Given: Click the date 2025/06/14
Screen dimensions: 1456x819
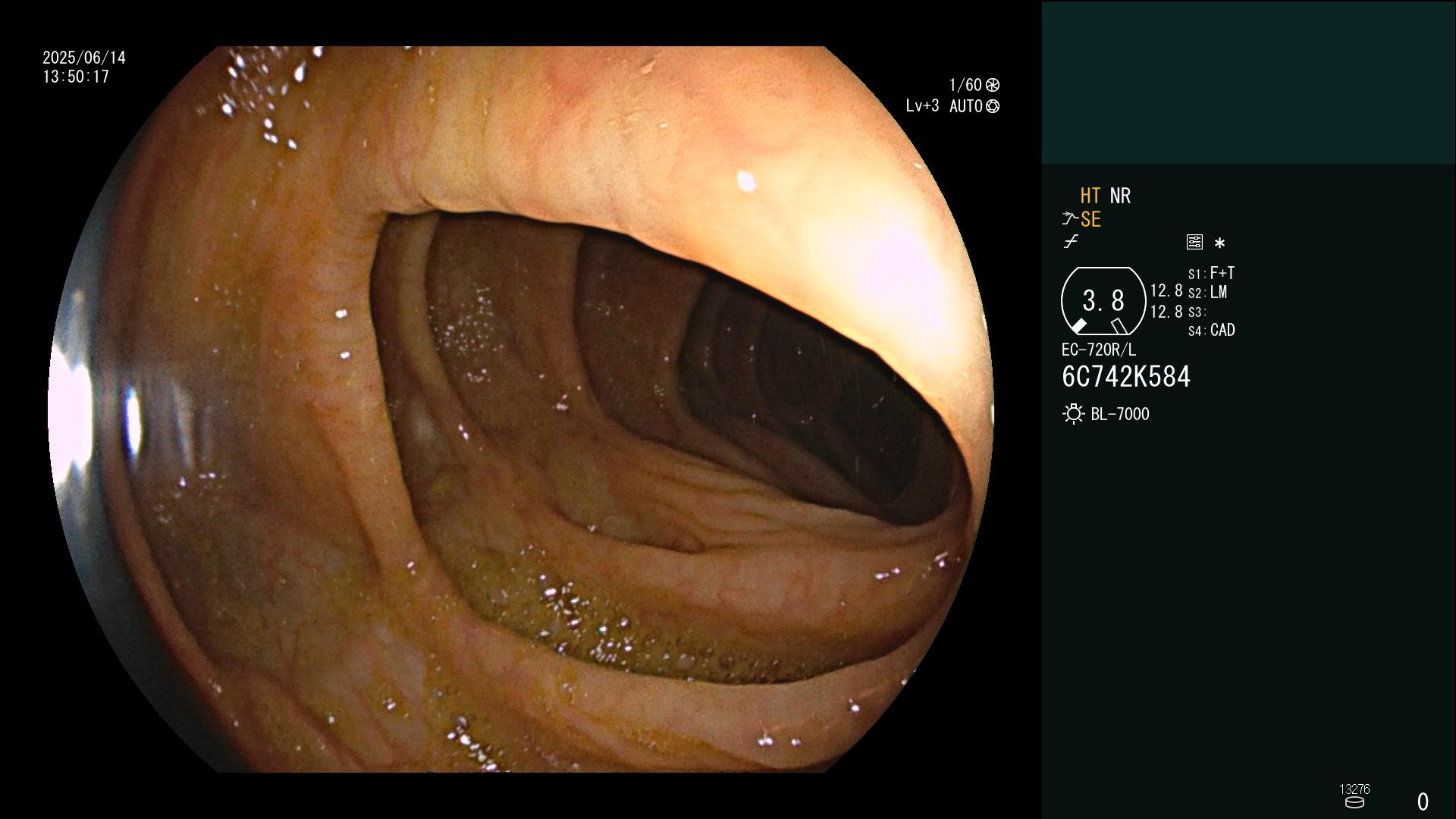Looking at the screenshot, I should pyautogui.click(x=84, y=58).
